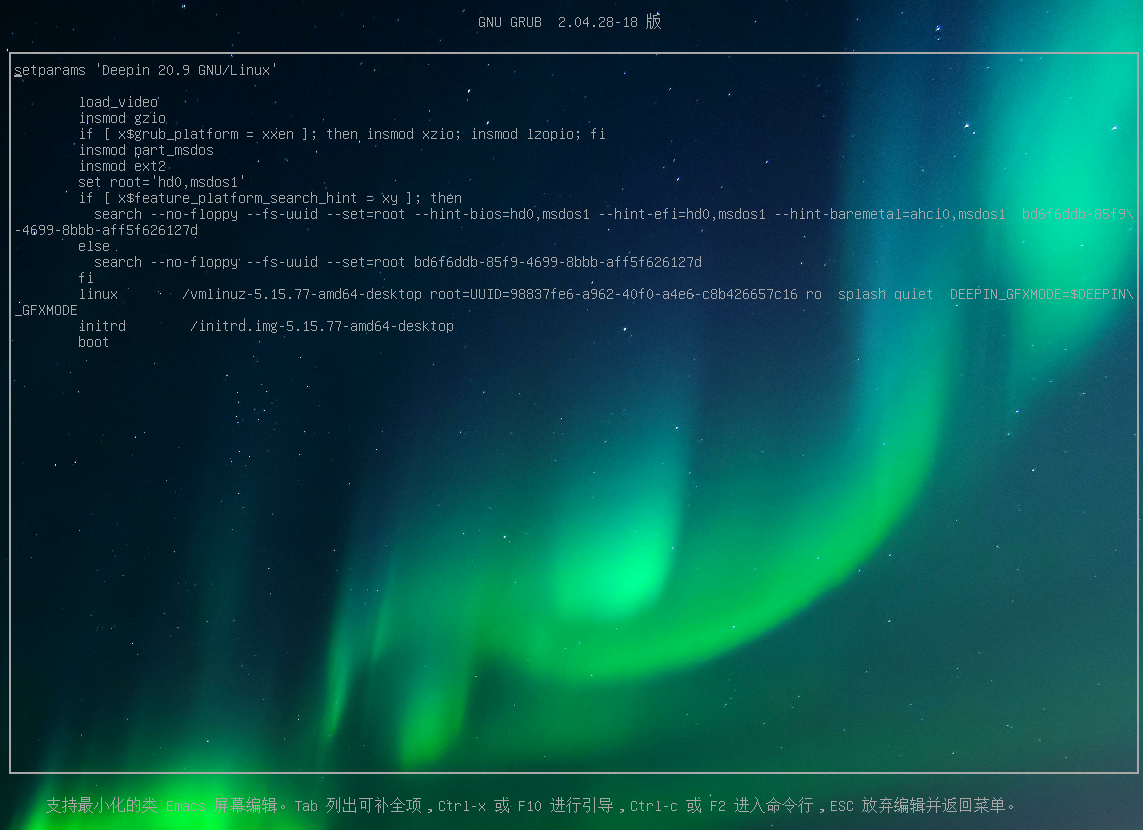Click the --hint-baremetal=ahci0,msdos1 option
Screen dimensions: 1143x830
890,215
